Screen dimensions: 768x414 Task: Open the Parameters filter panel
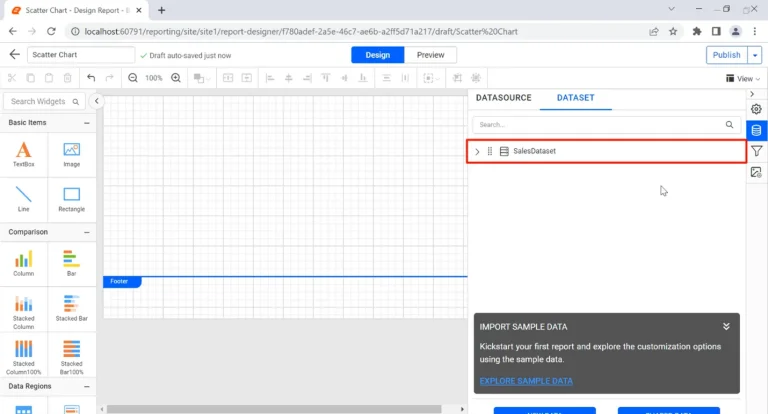click(x=756, y=151)
